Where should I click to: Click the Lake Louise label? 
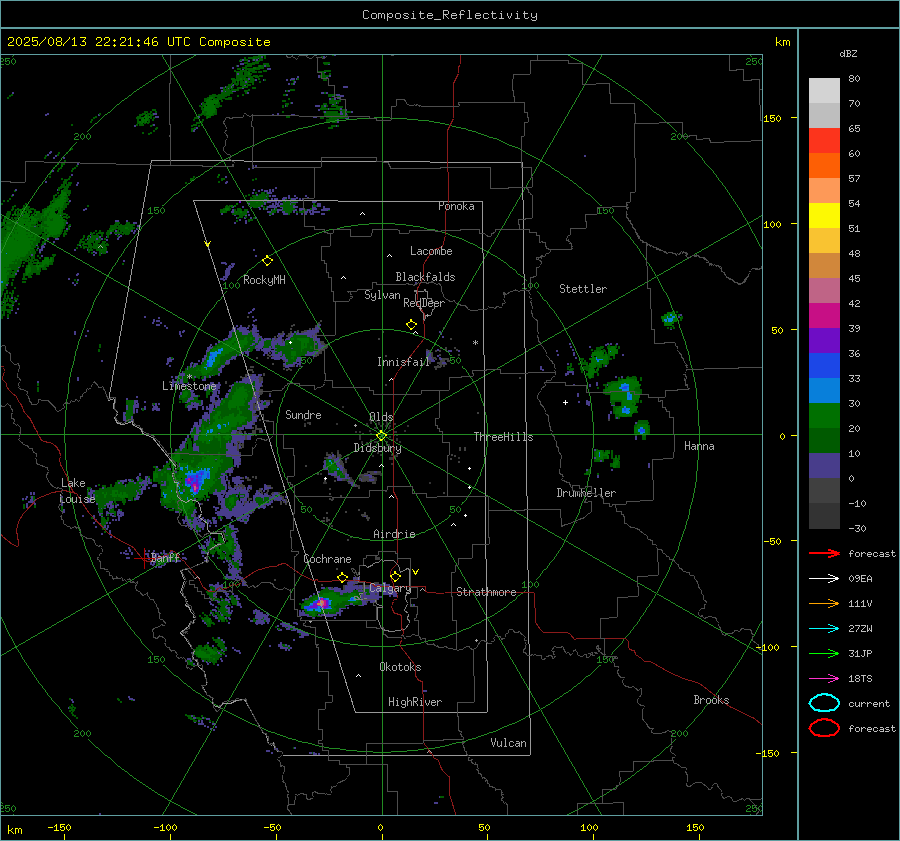[x=78, y=491]
